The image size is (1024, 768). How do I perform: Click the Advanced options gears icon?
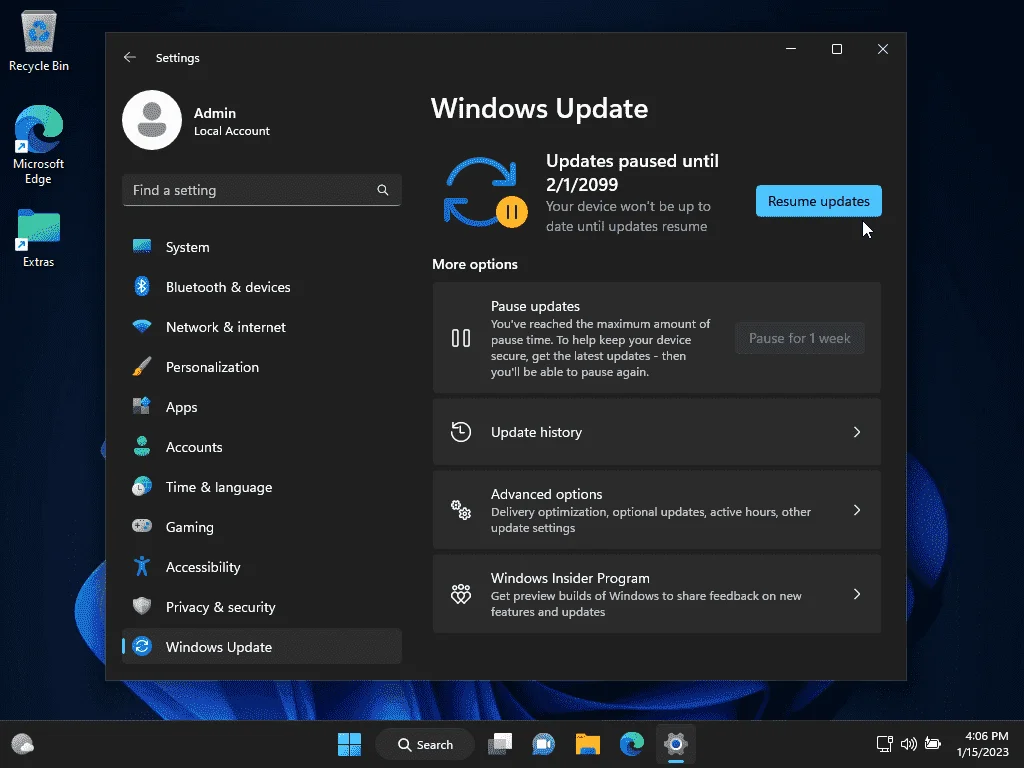[x=461, y=509]
